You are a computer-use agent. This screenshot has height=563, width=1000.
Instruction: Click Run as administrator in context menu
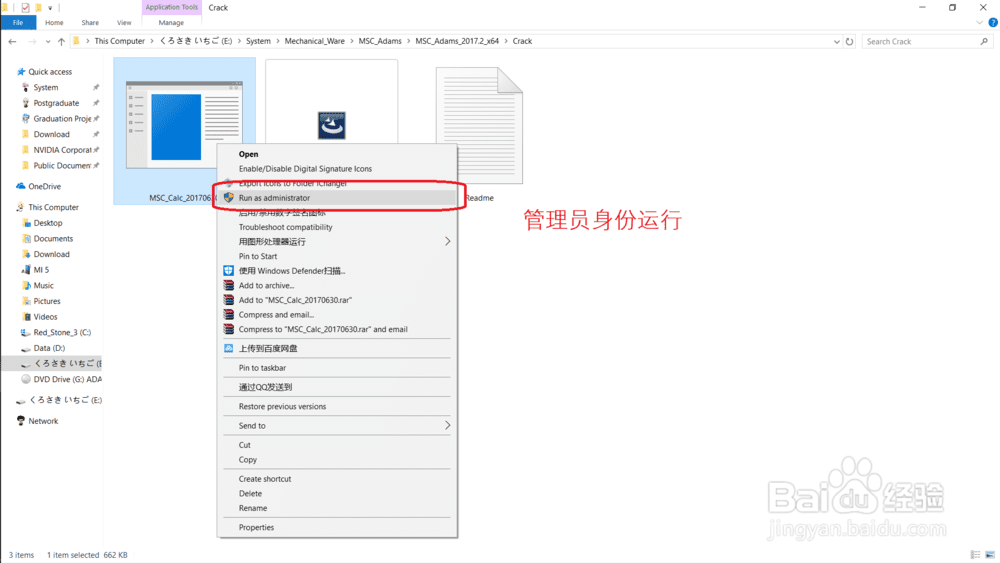[337, 198]
